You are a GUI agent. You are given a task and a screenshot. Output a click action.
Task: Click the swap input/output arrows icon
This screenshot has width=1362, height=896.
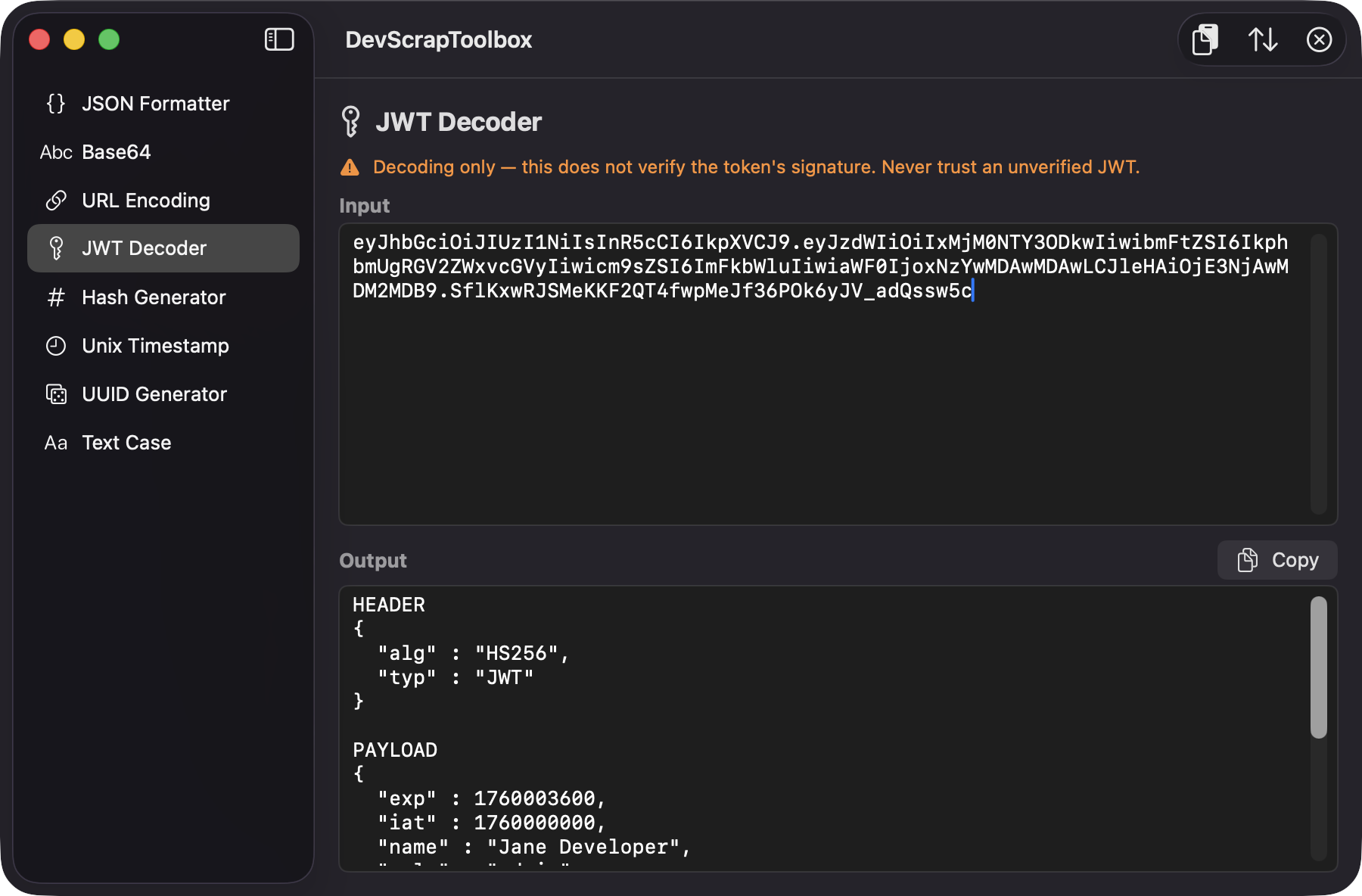pyautogui.click(x=1263, y=39)
